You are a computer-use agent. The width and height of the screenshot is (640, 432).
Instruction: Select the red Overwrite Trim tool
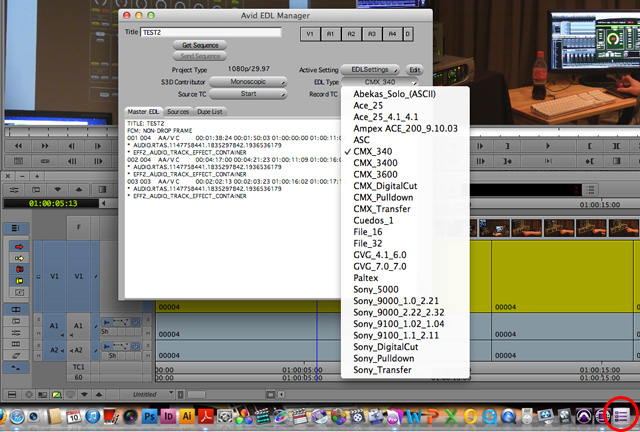(x=19, y=269)
